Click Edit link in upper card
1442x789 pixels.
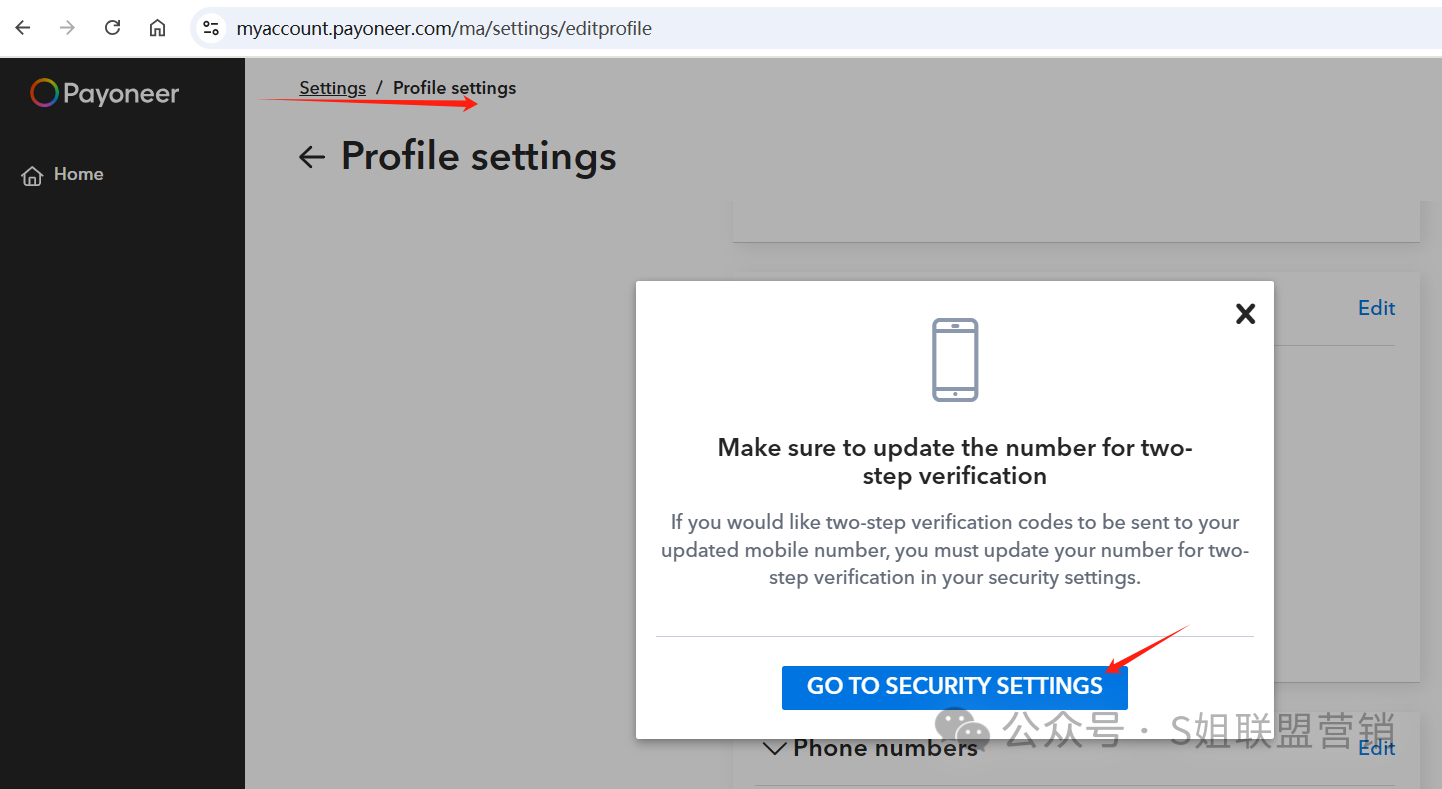(x=1376, y=308)
